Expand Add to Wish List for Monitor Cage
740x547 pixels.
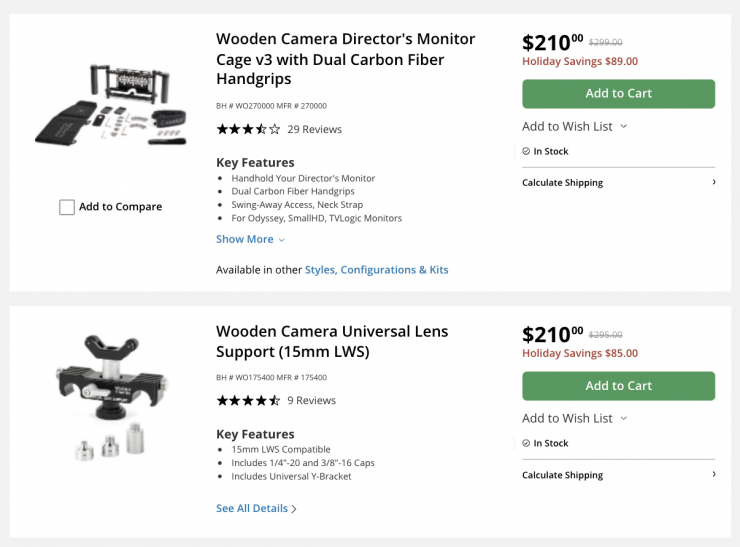click(x=574, y=127)
